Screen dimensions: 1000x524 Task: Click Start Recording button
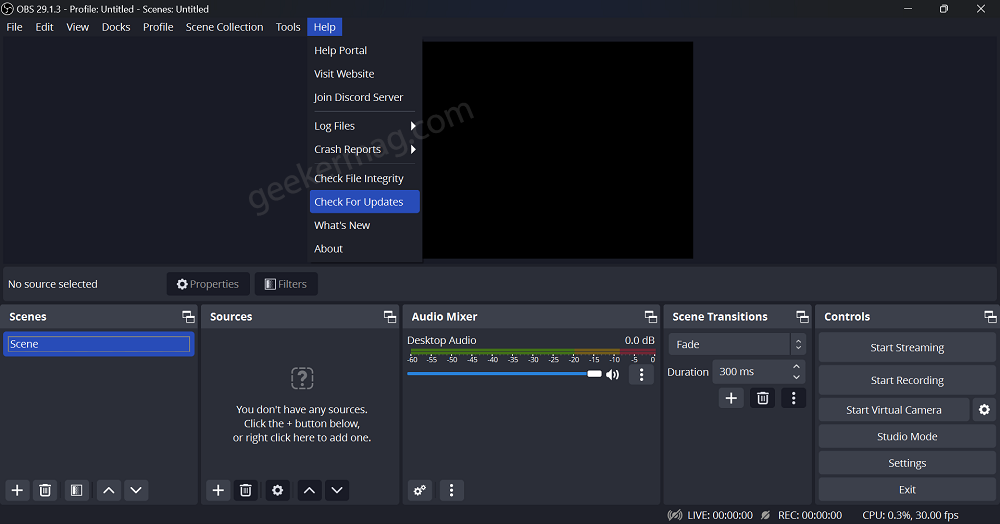907,380
